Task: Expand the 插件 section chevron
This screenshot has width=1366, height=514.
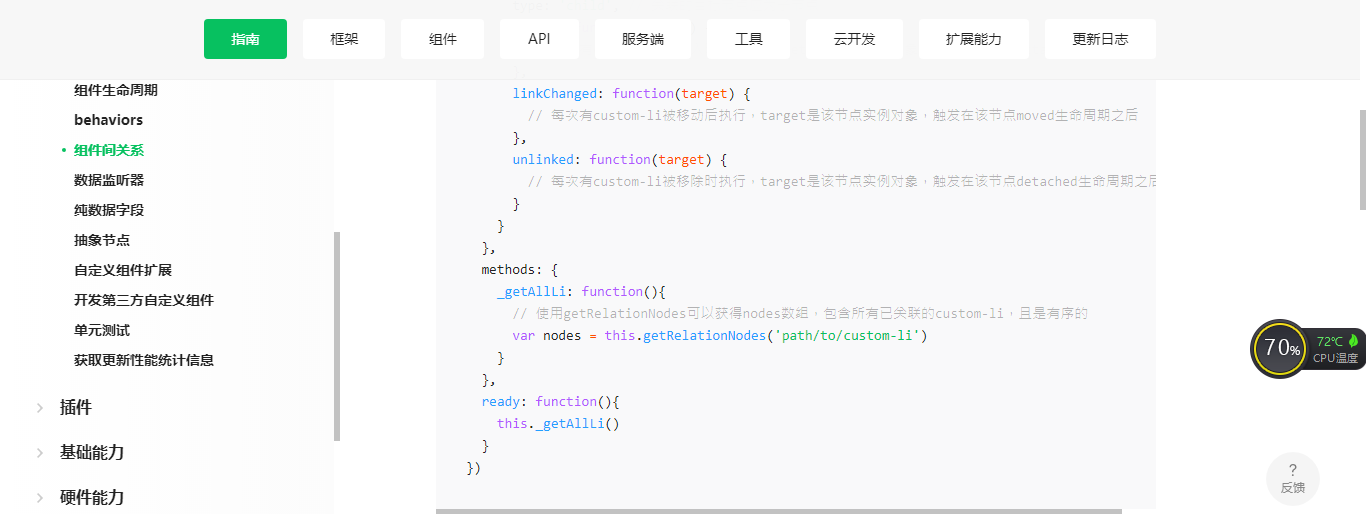Action: (40, 407)
